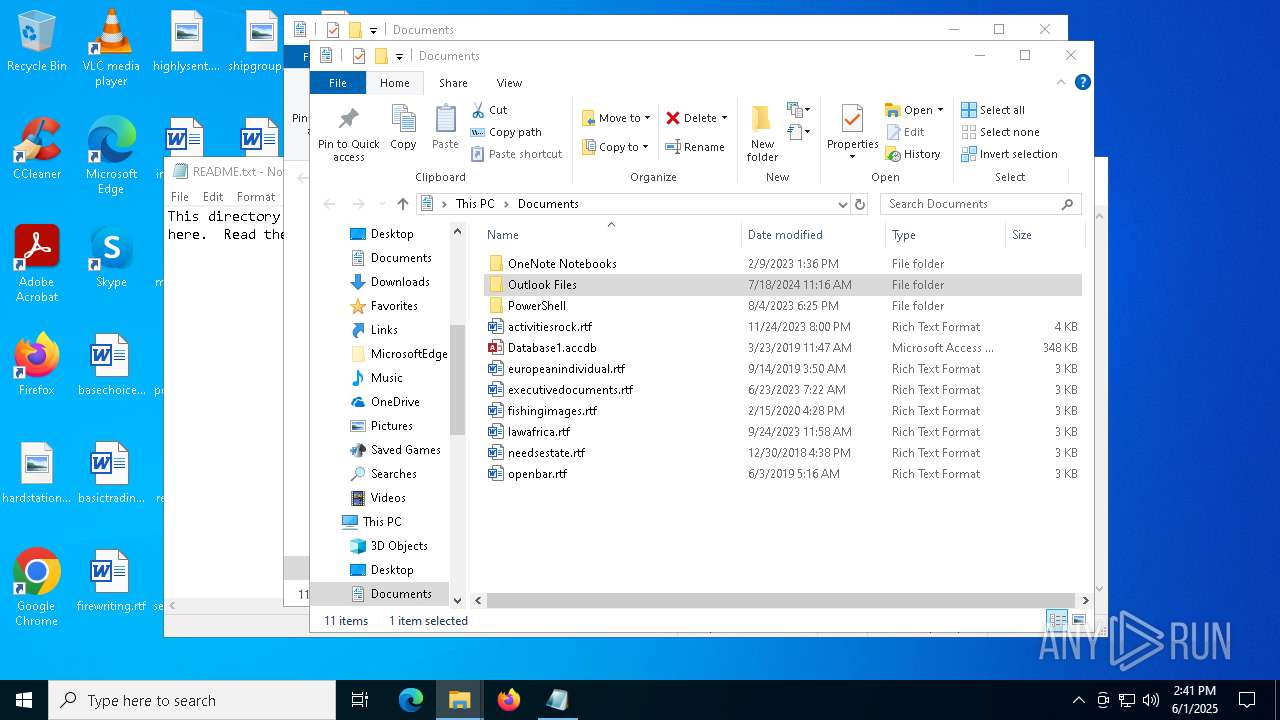Open the File ribbon tab

coord(338,83)
